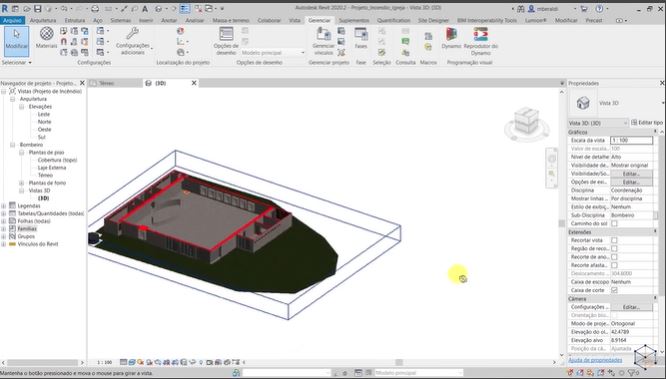The height and width of the screenshot is (379, 666).
Task: Click the Escala da vista 1:100 field
Action: pos(631,140)
